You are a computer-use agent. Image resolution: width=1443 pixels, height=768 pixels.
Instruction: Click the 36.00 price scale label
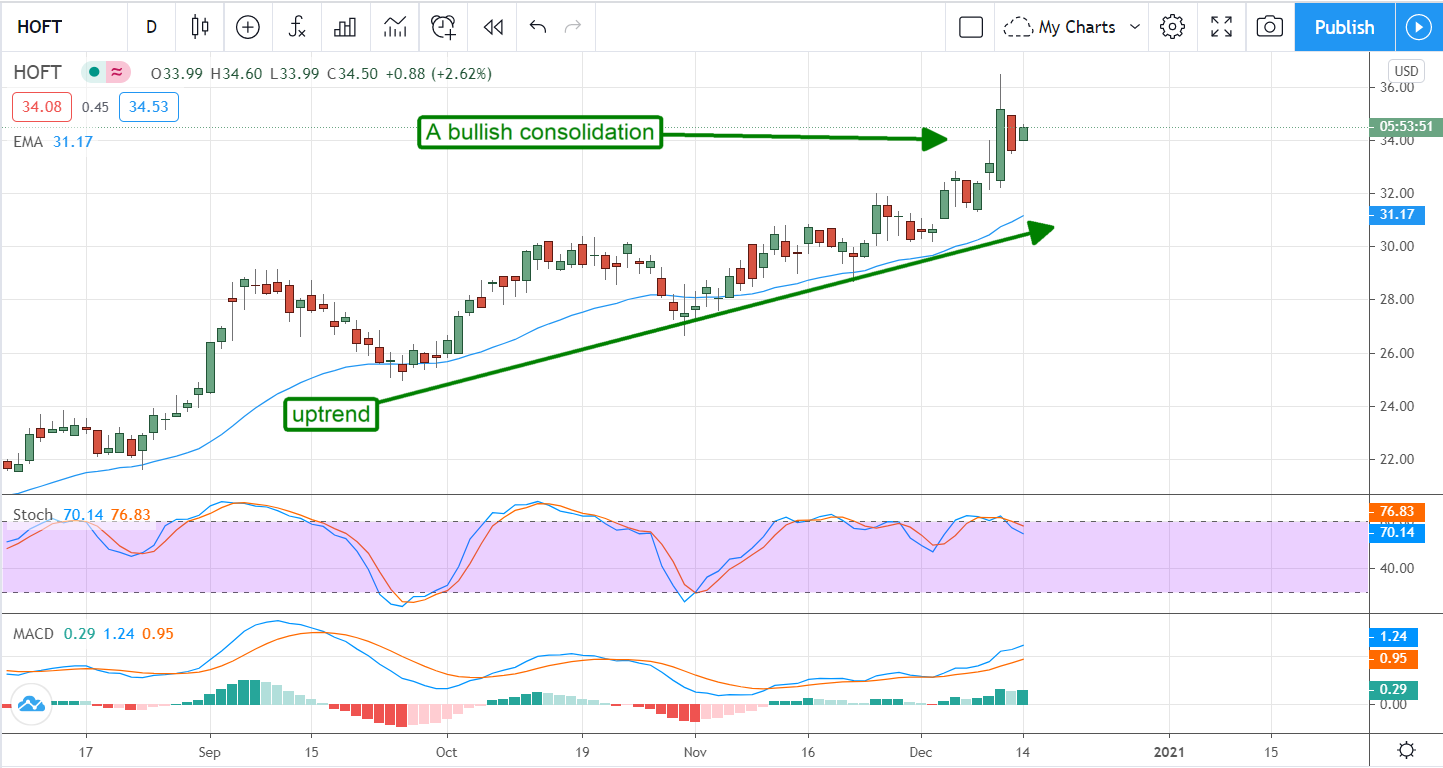point(1396,87)
